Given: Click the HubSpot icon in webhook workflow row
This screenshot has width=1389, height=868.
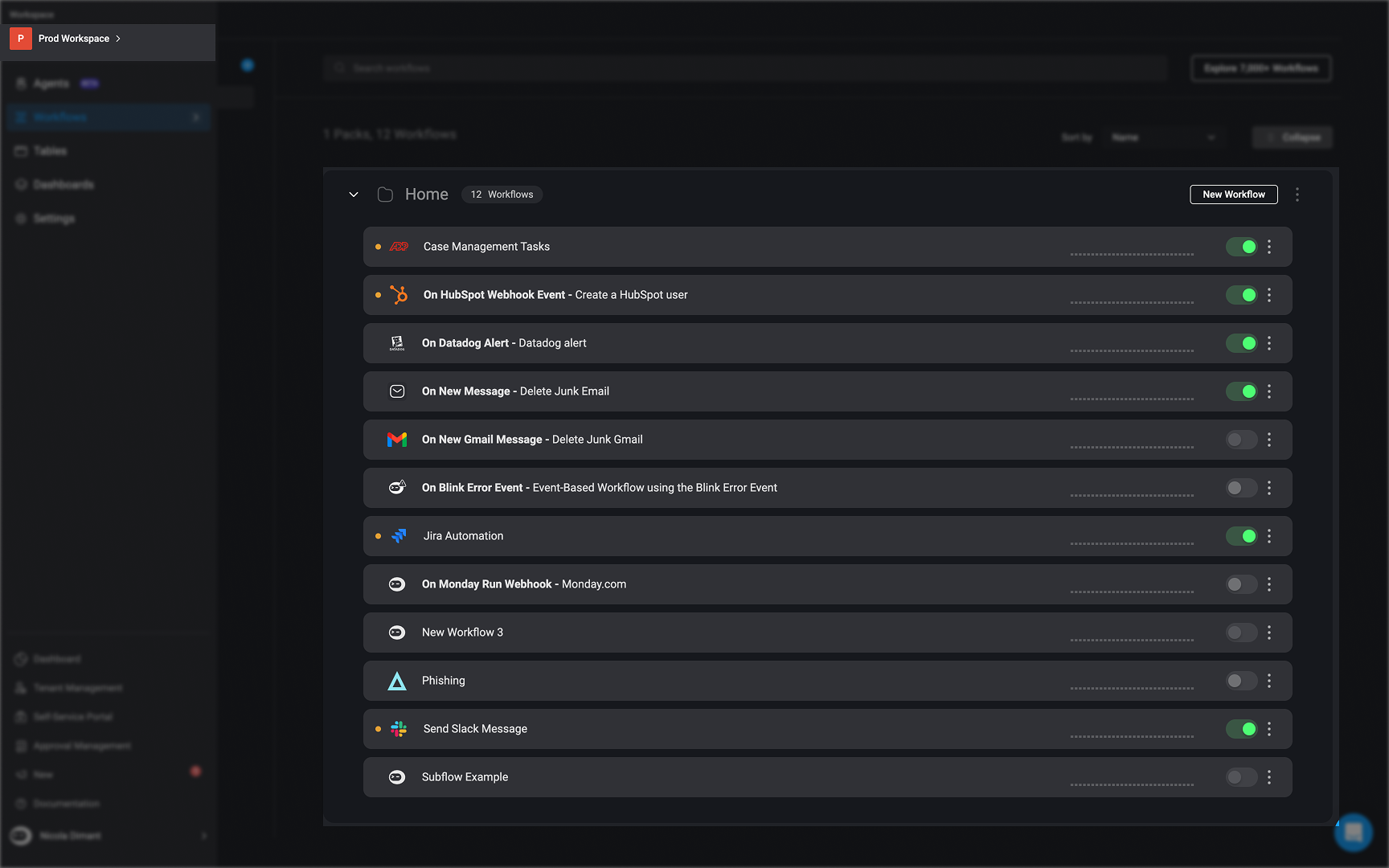Looking at the screenshot, I should coord(399,295).
